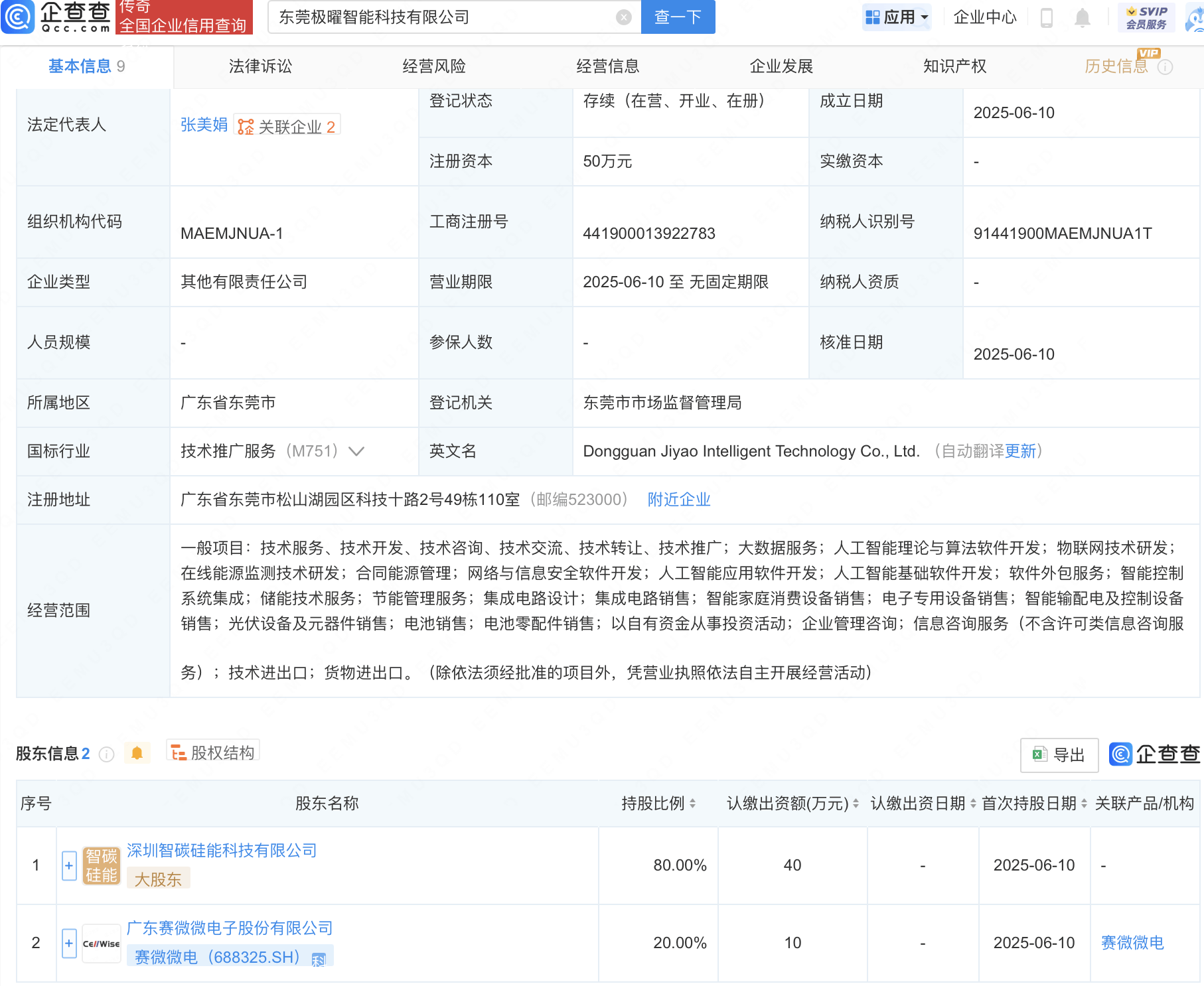Click the info icon beside 股东信息

click(x=106, y=754)
